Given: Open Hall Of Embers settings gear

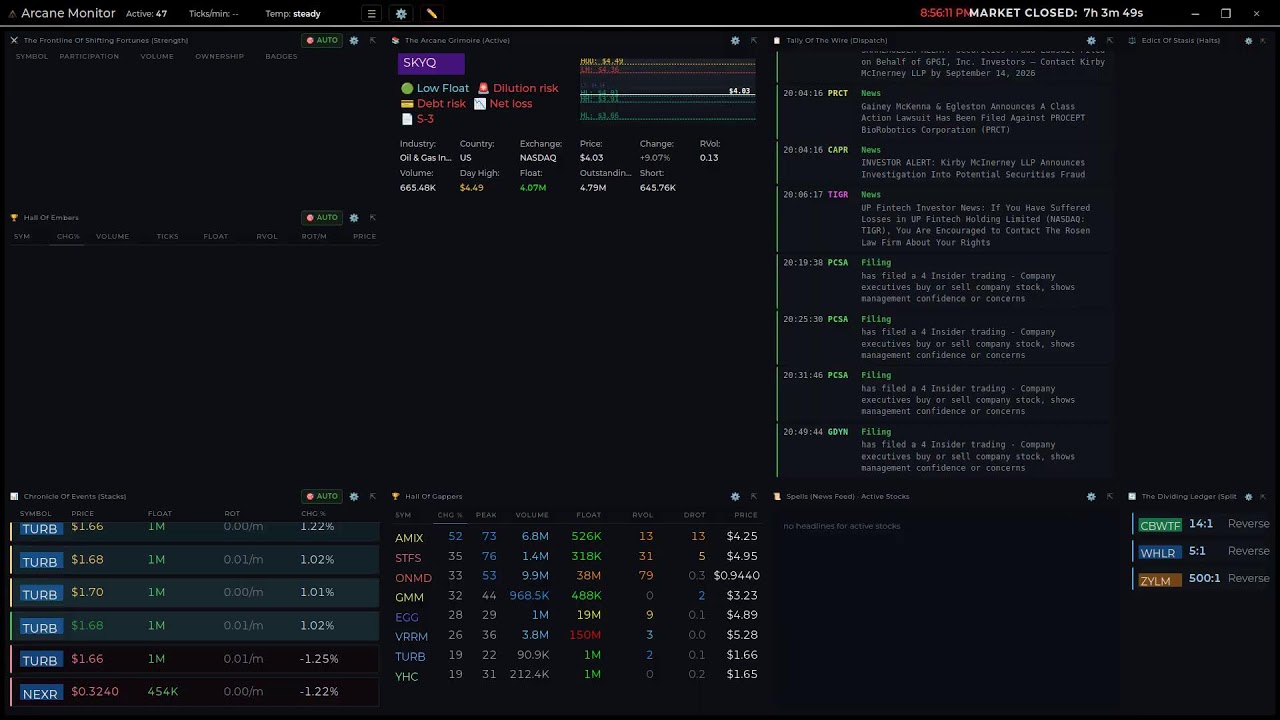Looking at the screenshot, I should [354, 217].
